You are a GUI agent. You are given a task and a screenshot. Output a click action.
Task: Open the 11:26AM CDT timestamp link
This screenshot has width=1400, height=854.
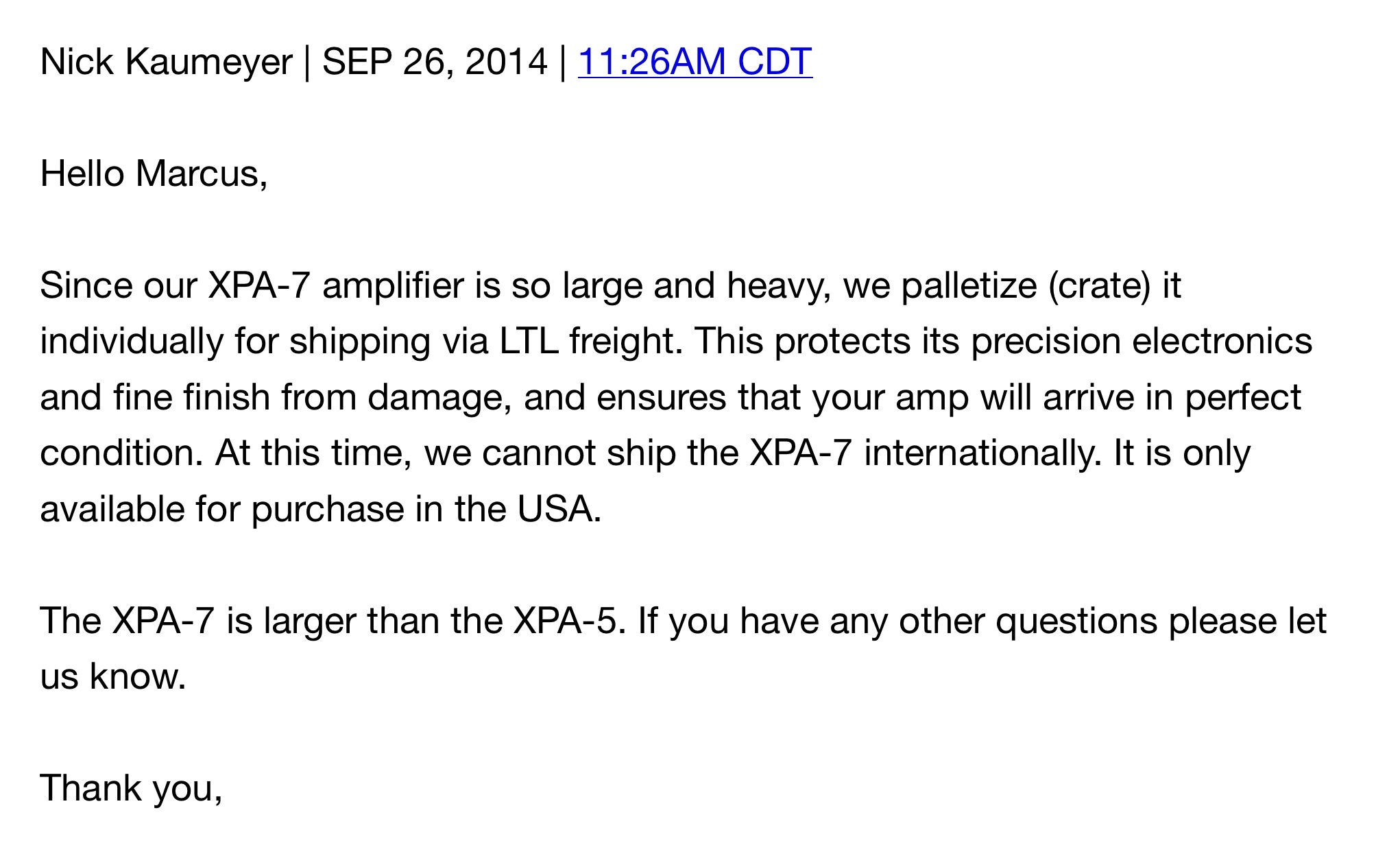[695, 62]
